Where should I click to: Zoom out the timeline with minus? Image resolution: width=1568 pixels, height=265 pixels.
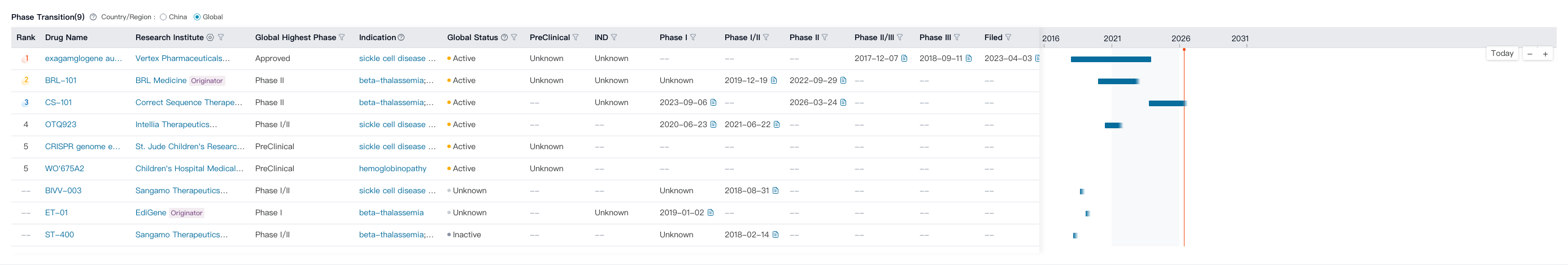coord(1530,54)
